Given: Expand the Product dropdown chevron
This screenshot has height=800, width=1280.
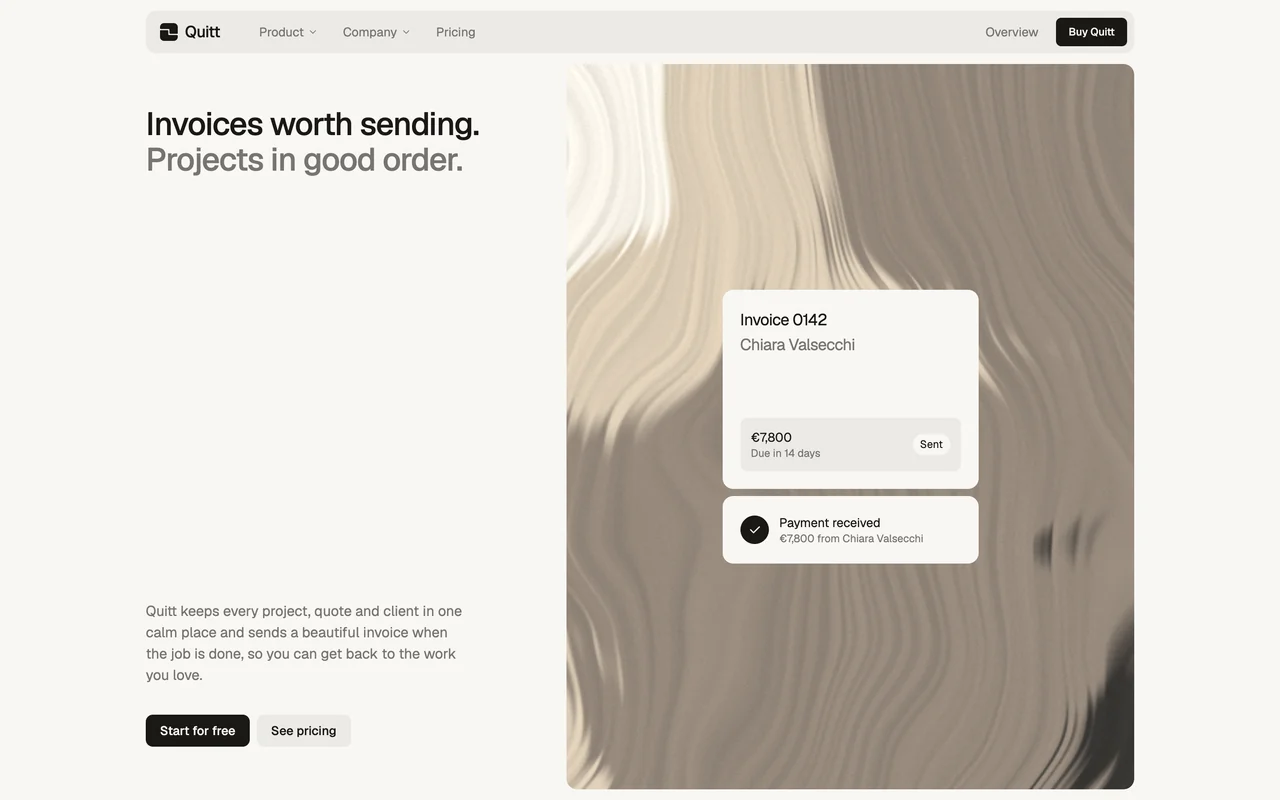Looking at the screenshot, I should tap(313, 32).
